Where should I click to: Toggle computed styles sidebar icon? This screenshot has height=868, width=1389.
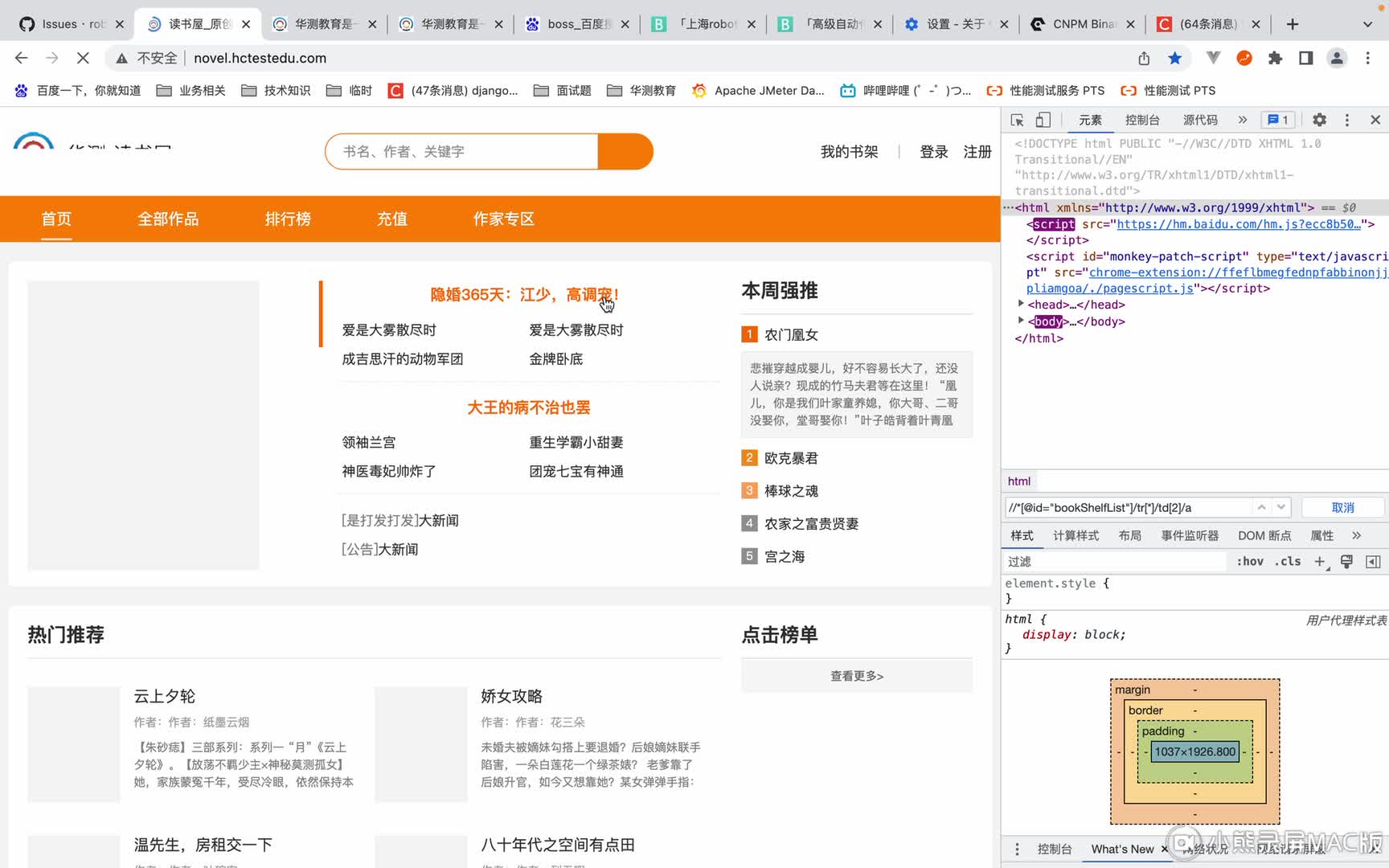click(x=1373, y=561)
